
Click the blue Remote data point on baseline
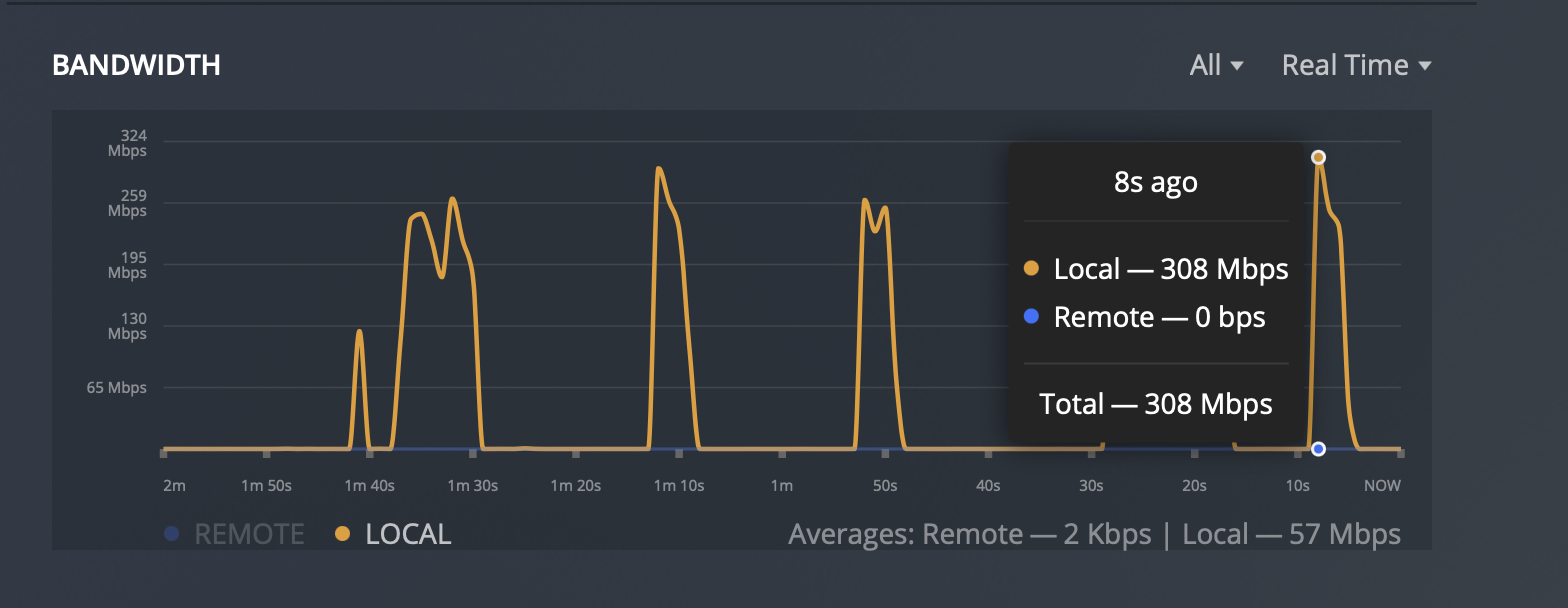[1318, 449]
